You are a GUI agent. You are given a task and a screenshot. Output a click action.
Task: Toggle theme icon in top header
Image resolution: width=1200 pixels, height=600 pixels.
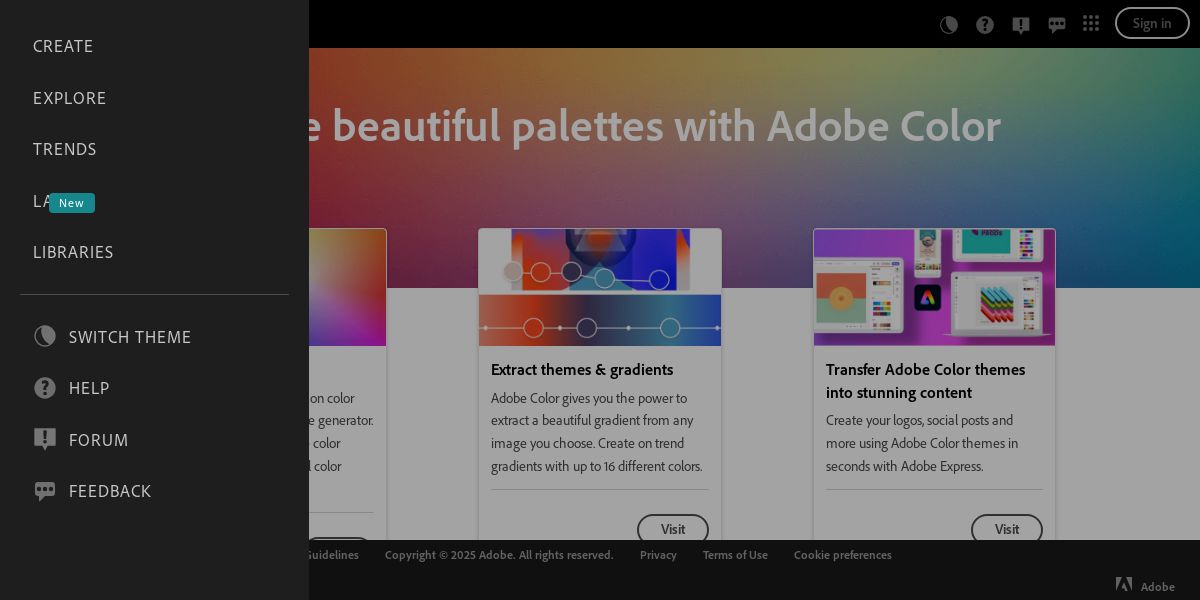click(949, 24)
